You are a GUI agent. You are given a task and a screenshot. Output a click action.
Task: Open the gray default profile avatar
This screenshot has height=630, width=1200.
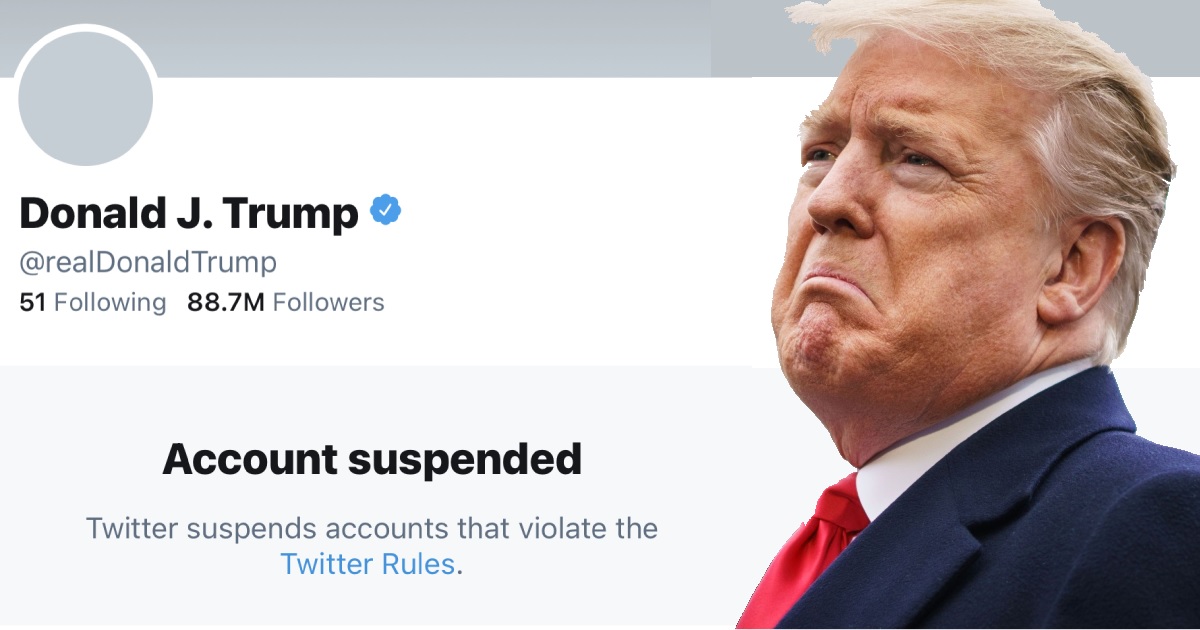(86, 98)
